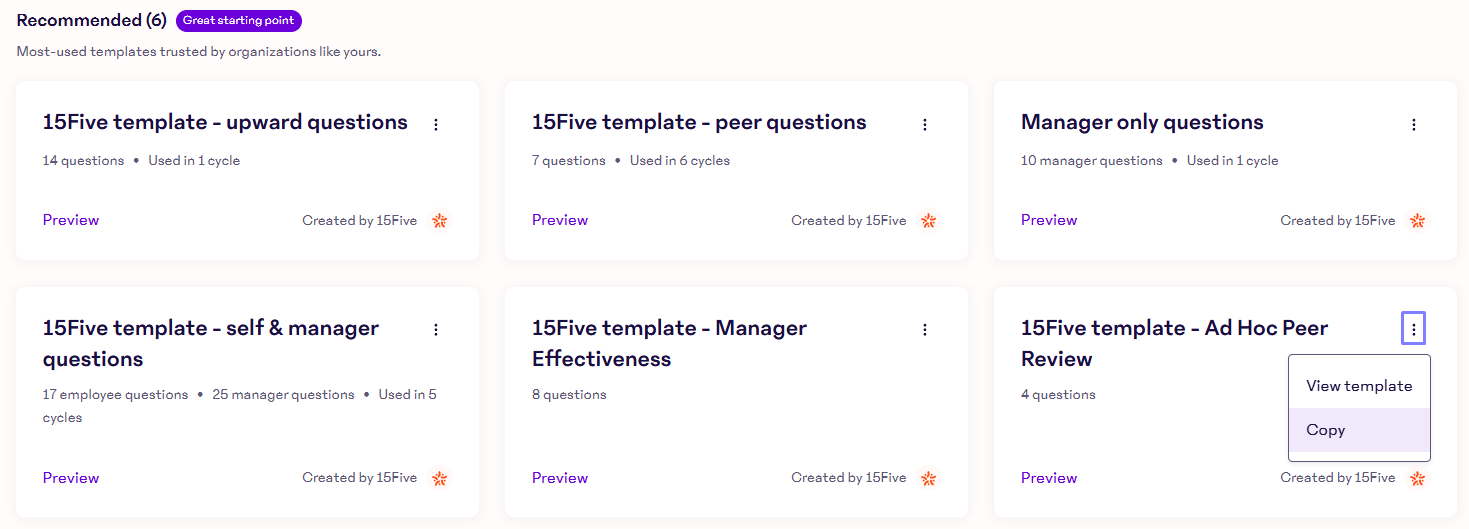Click 15Five logo on self & manager card
Image resolution: width=1469 pixels, height=529 pixels.
[x=440, y=478]
